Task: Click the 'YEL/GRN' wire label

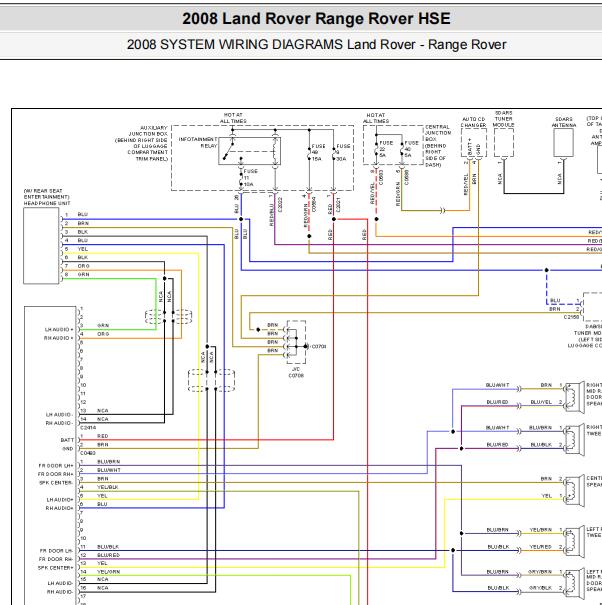Action: tap(108, 572)
